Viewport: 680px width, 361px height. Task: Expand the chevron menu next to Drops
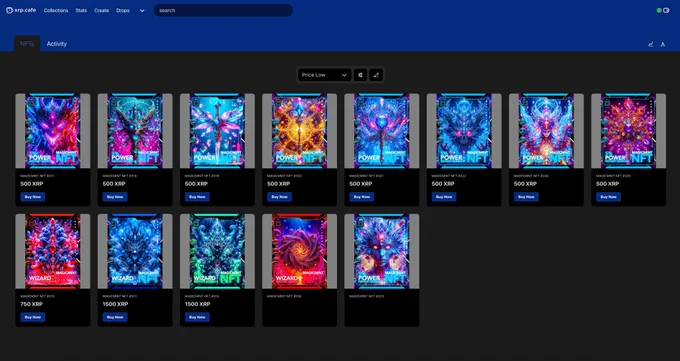[x=142, y=11]
